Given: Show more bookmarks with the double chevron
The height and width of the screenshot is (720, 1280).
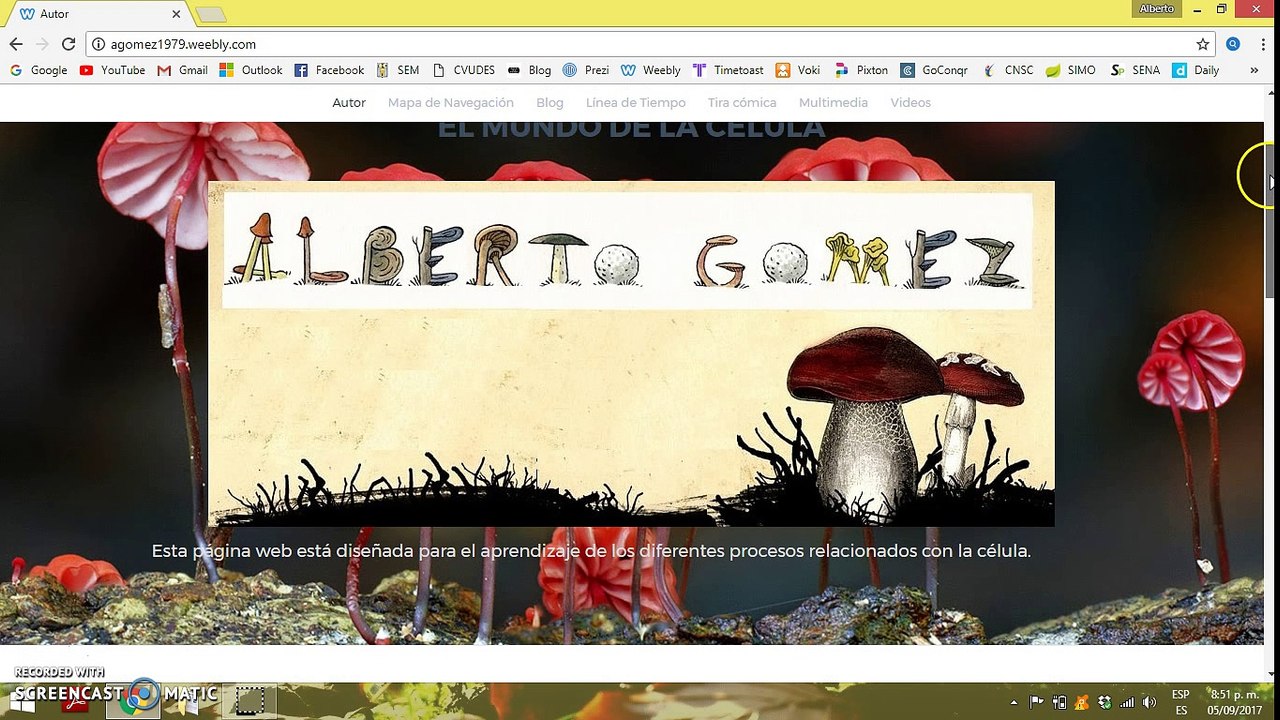Looking at the screenshot, I should click(x=1254, y=70).
